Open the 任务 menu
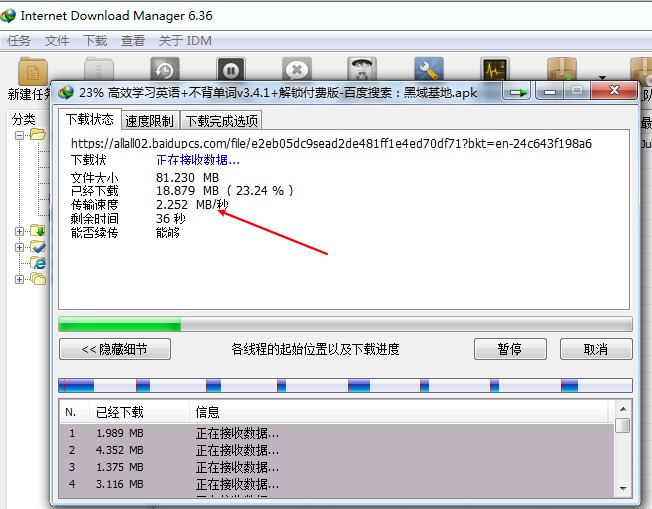 coord(19,41)
